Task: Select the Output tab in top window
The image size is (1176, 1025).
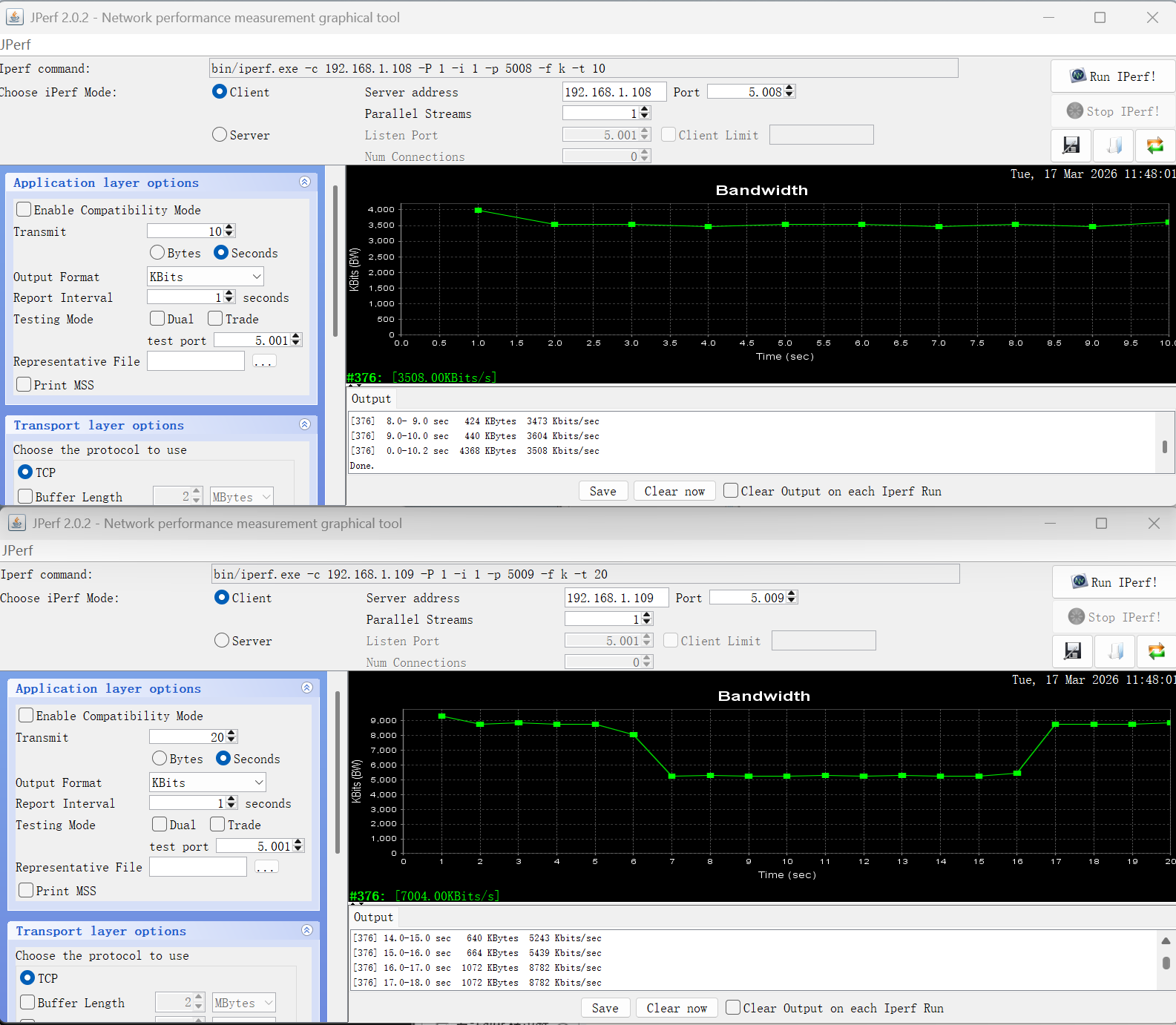Action: [x=371, y=399]
